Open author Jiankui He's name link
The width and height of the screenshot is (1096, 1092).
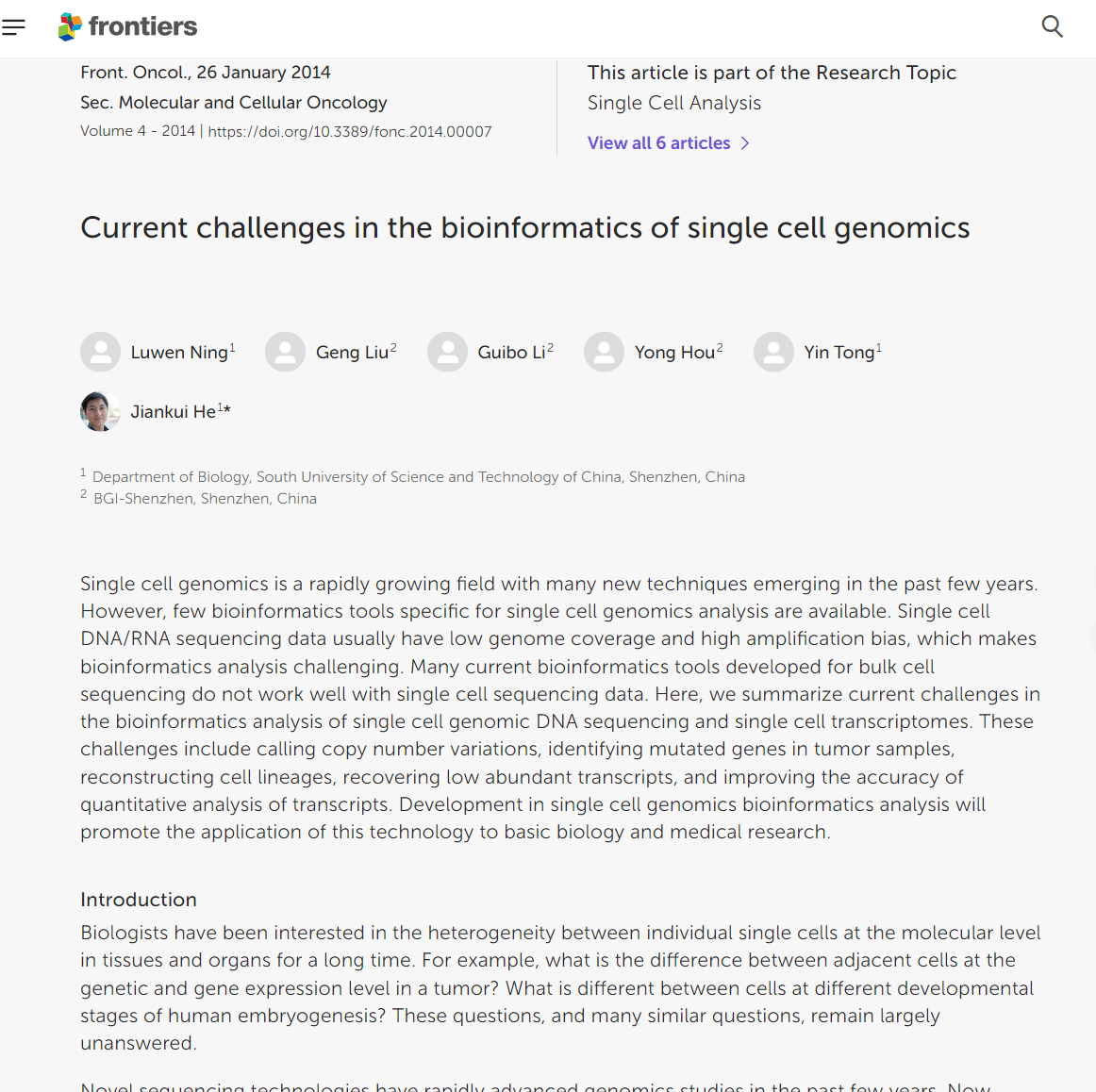[174, 412]
